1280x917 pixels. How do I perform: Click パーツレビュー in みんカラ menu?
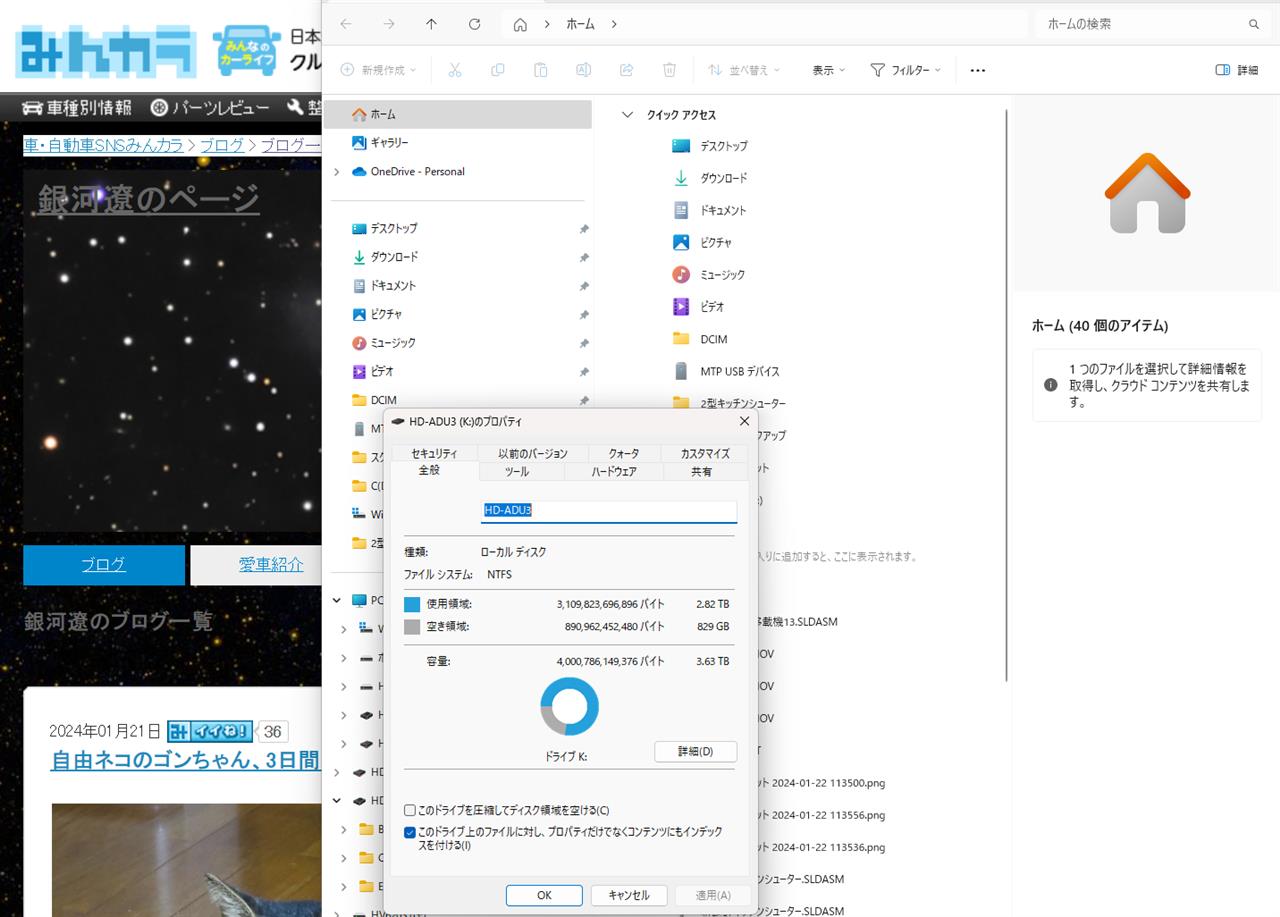(x=210, y=108)
